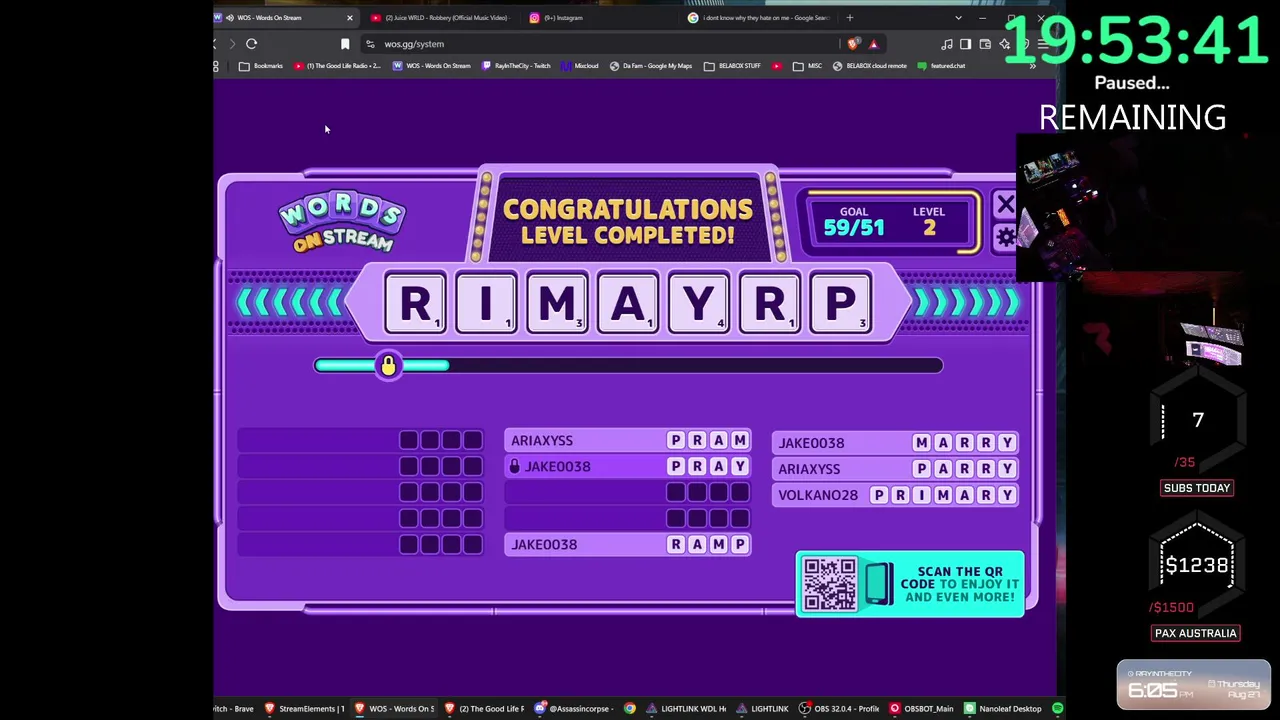This screenshot has height=720, width=1280.
Task: Click the VOLKANO28 PRIMARY word row
Action: pos(896,495)
